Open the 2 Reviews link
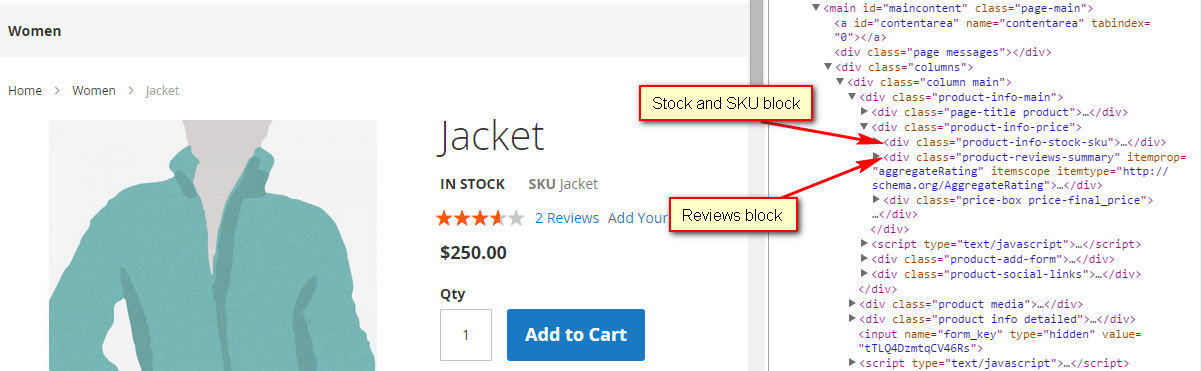 pos(567,218)
